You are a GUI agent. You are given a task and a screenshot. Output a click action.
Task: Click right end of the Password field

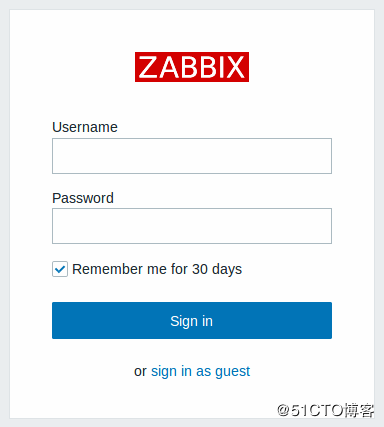[x=327, y=226]
